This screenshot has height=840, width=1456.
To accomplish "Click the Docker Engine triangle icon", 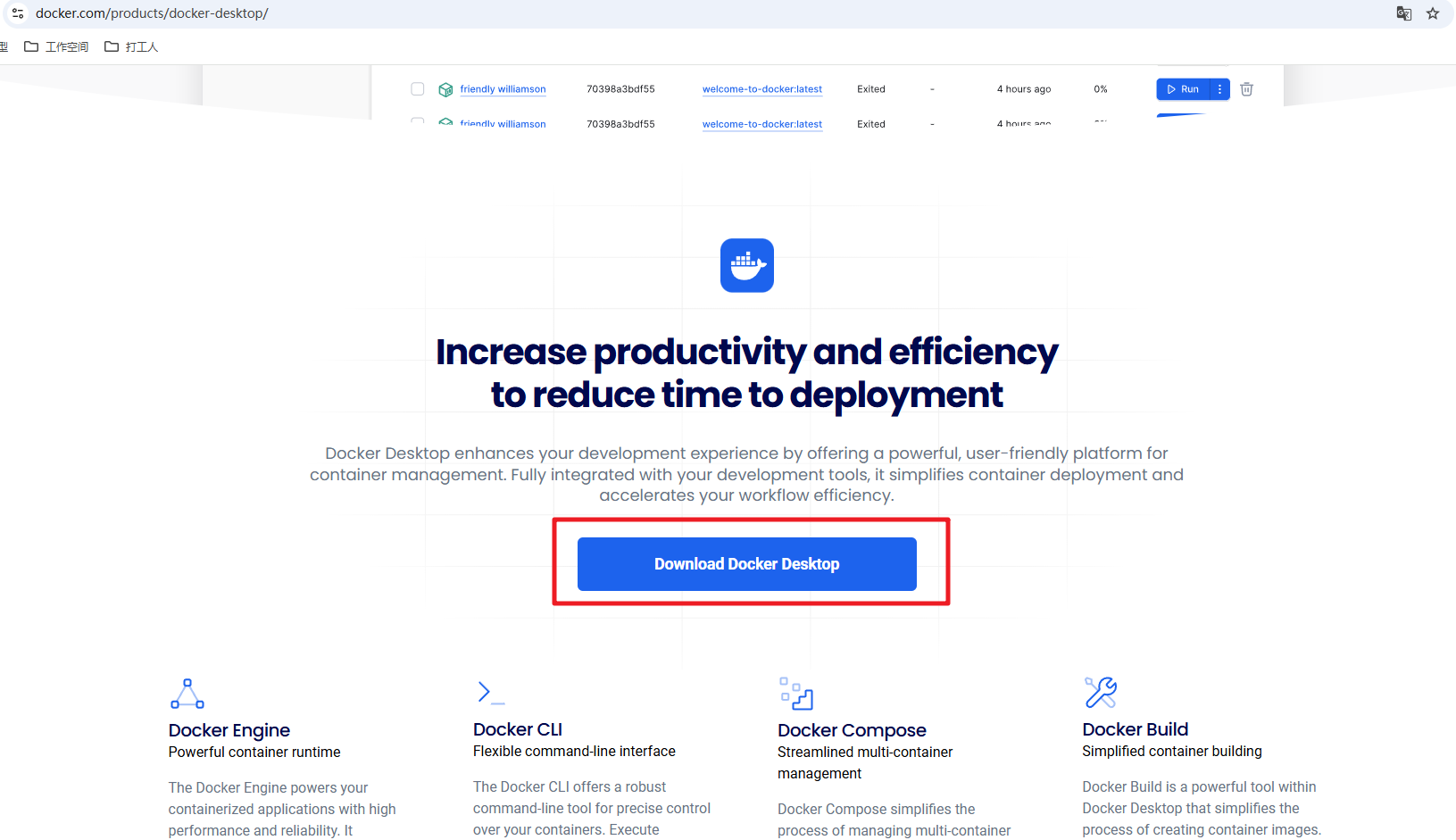I will pyautogui.click(x=187, y=694).
